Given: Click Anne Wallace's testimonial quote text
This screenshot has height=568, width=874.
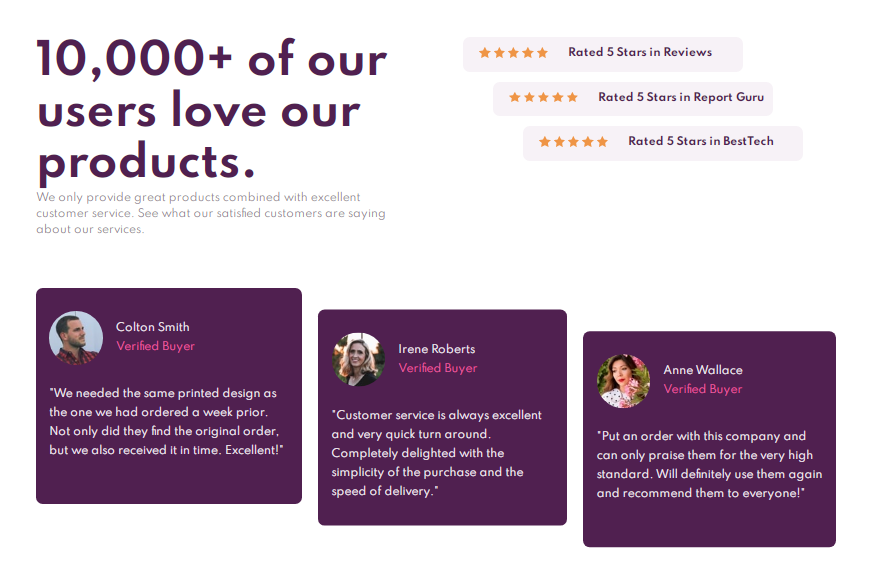Looking at the screenshot, I should pyautogui.click(x=709, y=465).
